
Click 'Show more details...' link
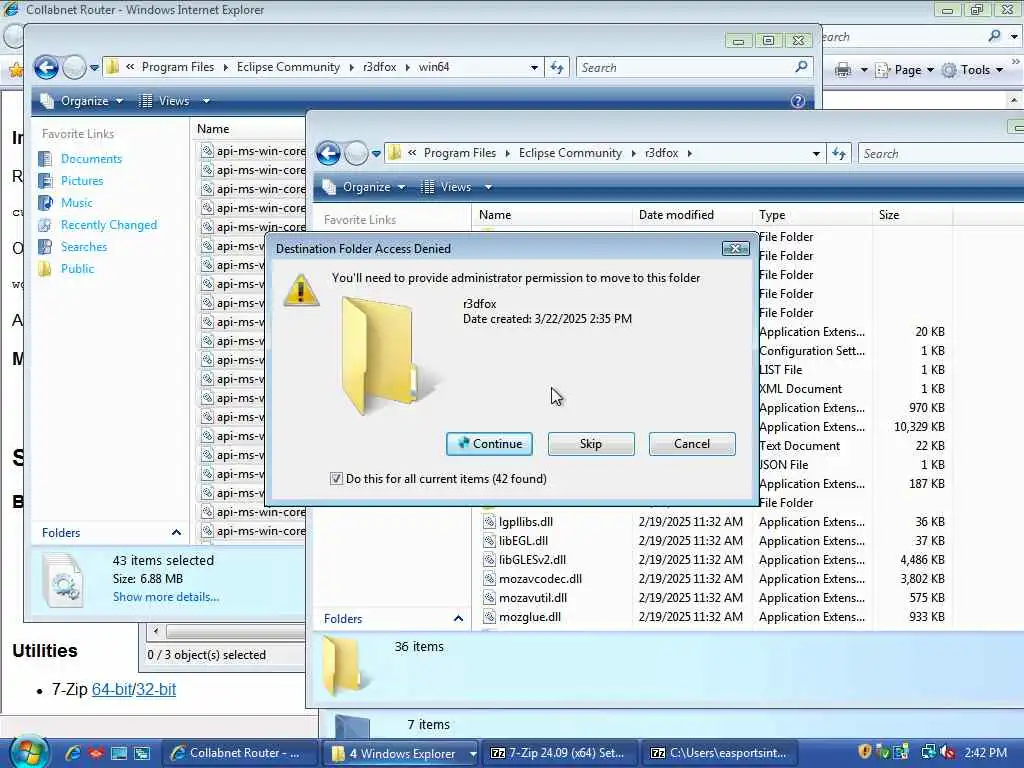point(166,597)
